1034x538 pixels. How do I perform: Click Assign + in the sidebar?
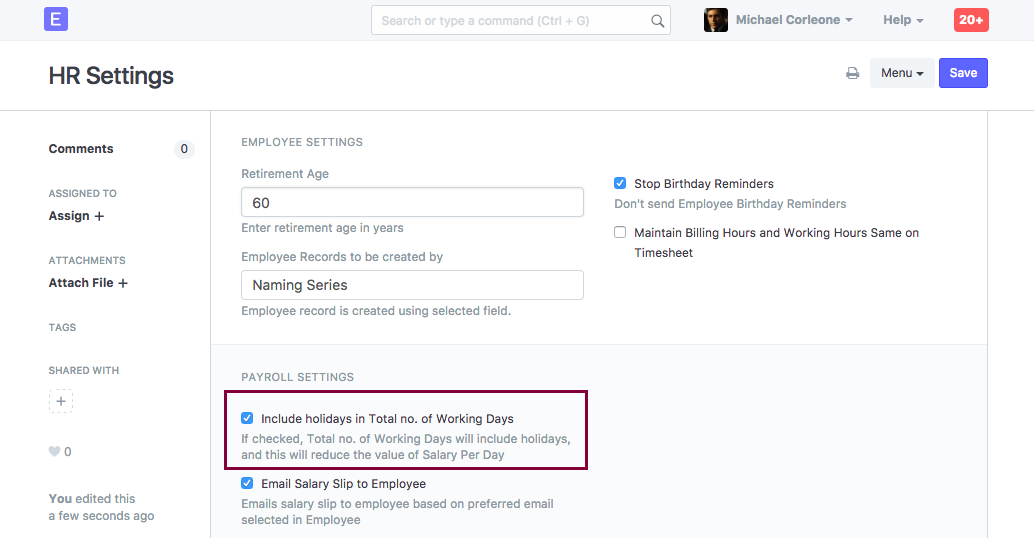[77, 216]
